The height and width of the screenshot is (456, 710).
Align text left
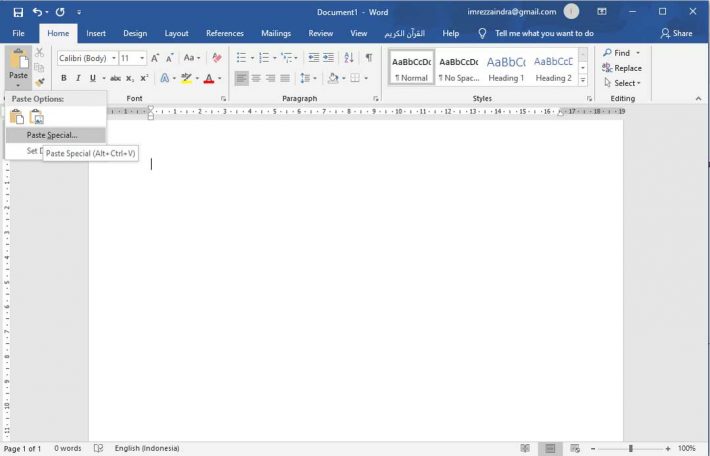241,78
